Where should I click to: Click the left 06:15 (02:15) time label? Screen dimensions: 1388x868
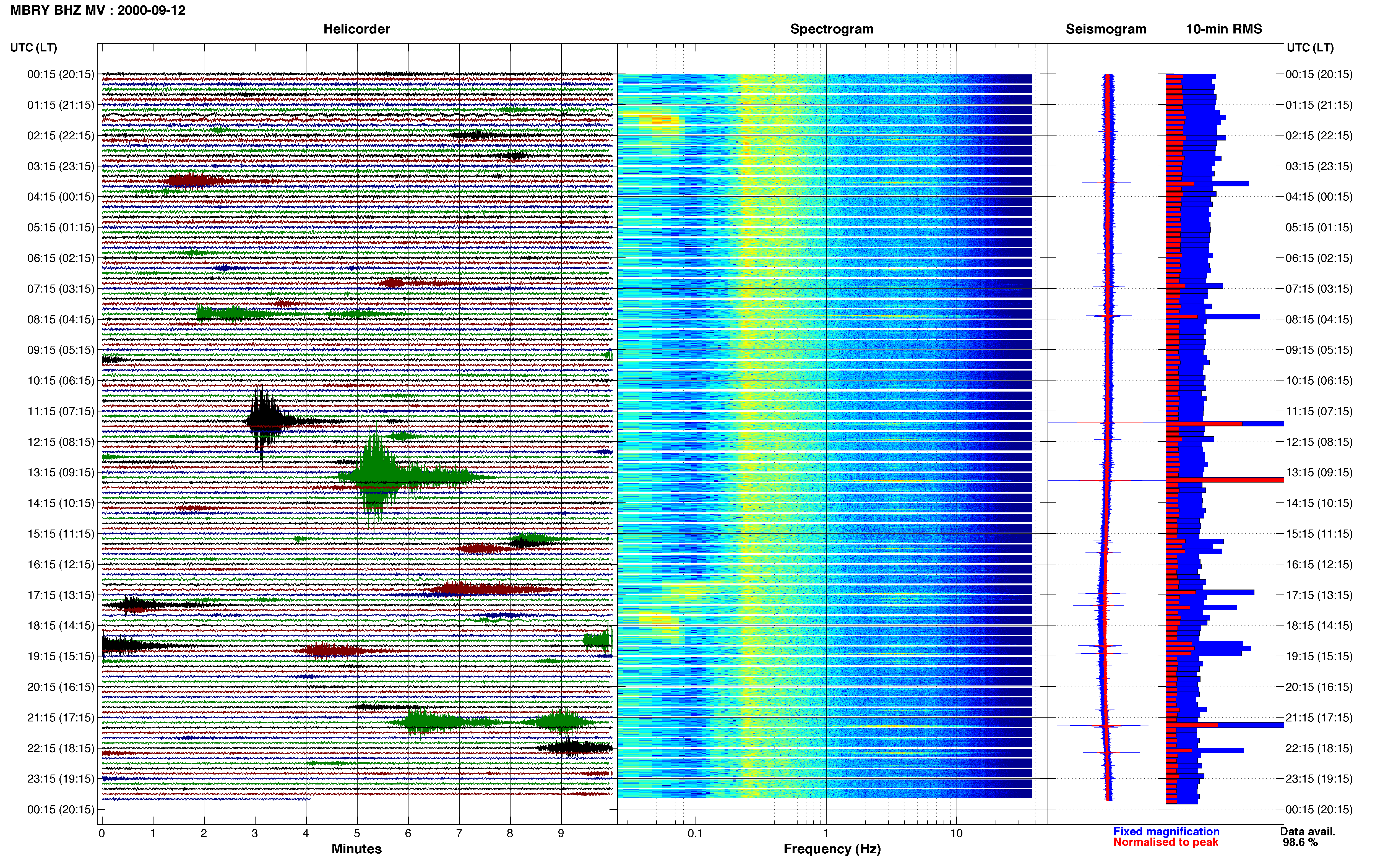point(61,258)
